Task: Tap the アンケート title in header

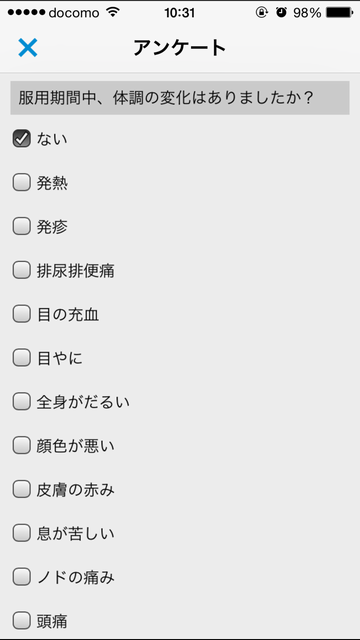Action: 180,48
